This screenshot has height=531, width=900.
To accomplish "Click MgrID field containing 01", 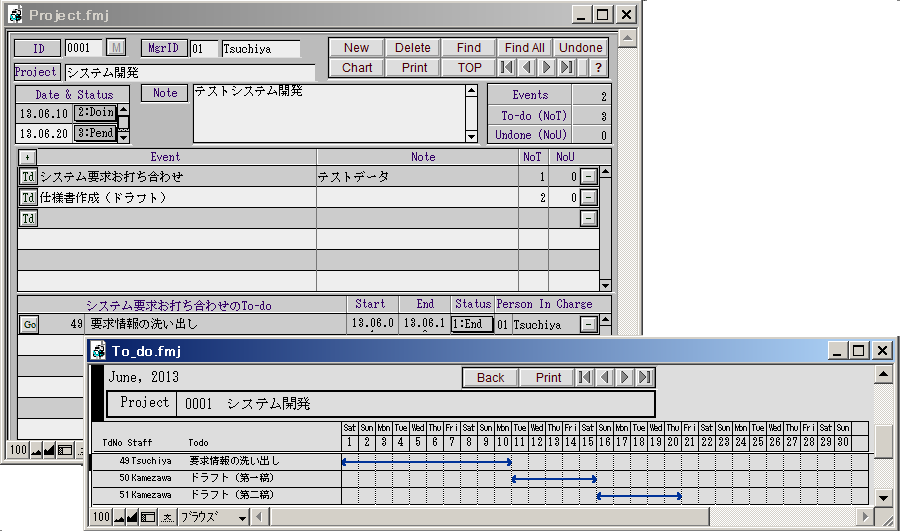I will [x=204, y=48].
